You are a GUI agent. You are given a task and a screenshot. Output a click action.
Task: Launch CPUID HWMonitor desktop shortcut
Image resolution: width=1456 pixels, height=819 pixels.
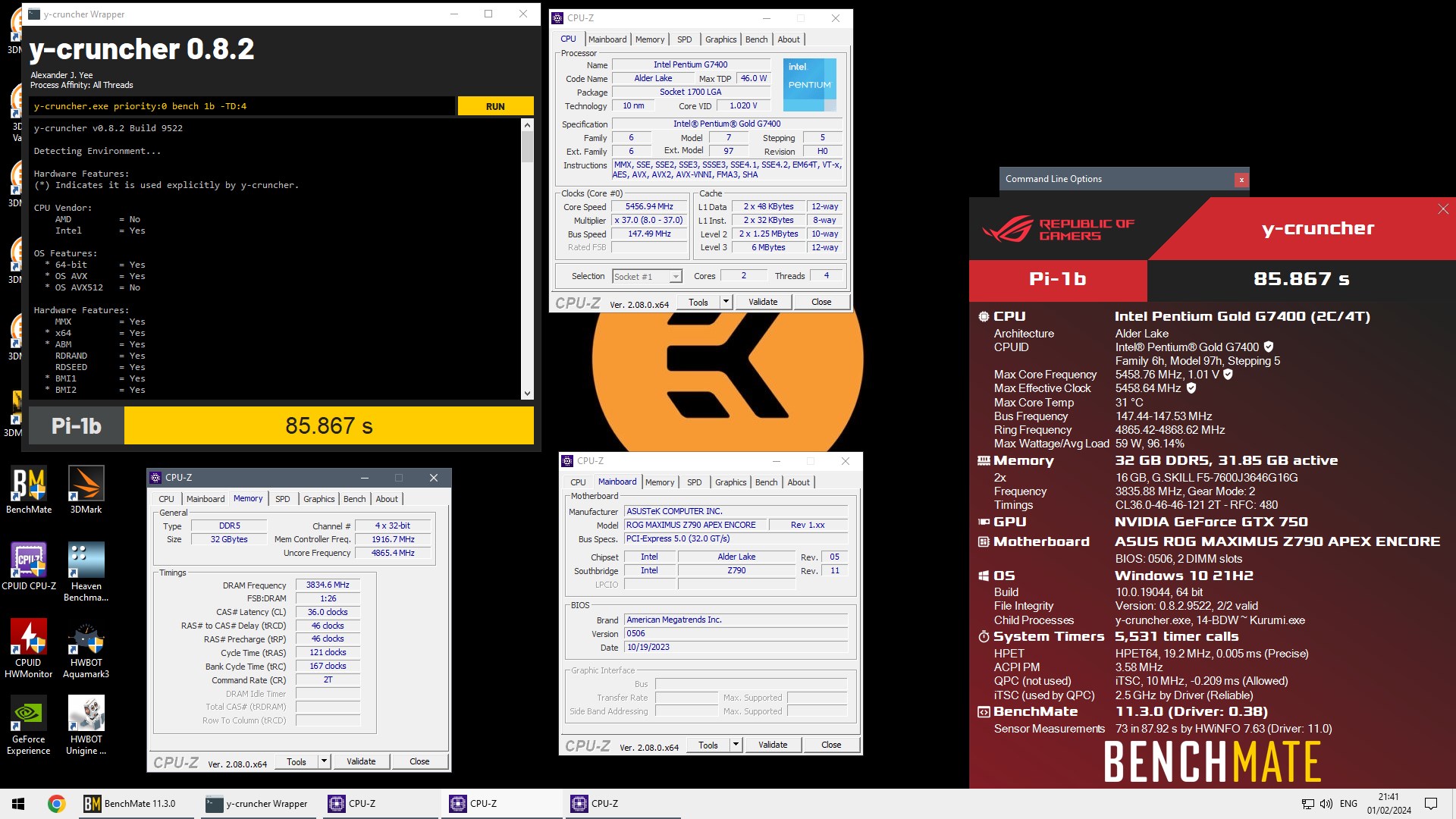29,648
